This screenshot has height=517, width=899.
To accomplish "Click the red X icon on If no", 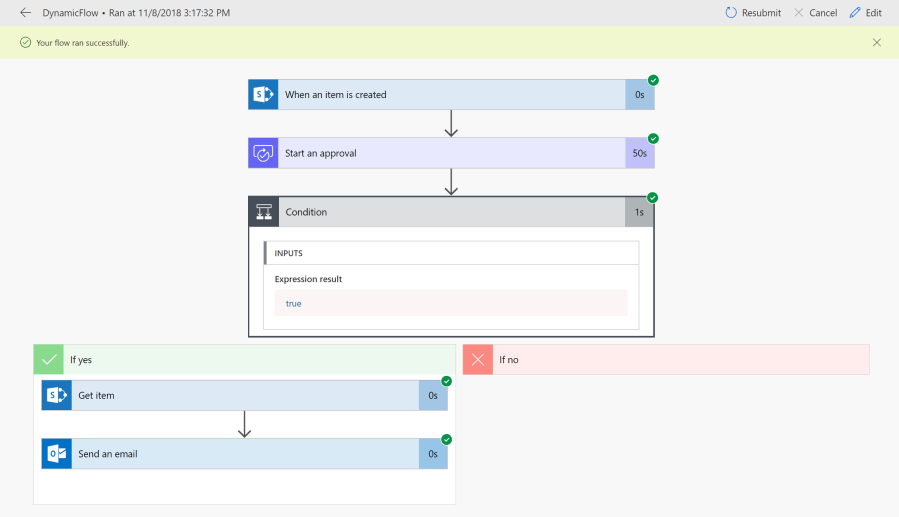I will click(477, 359).
